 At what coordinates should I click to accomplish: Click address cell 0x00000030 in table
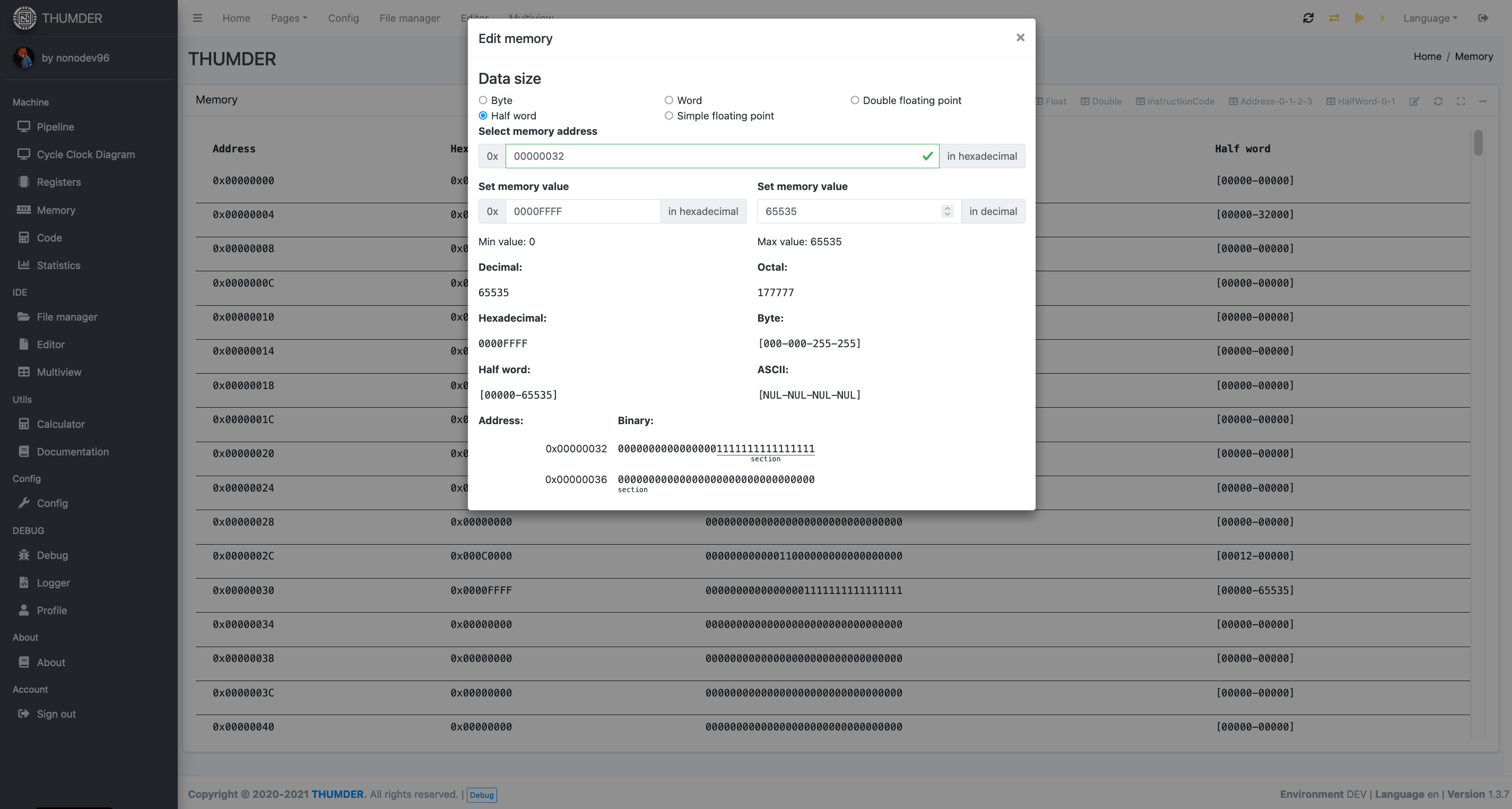243,590
